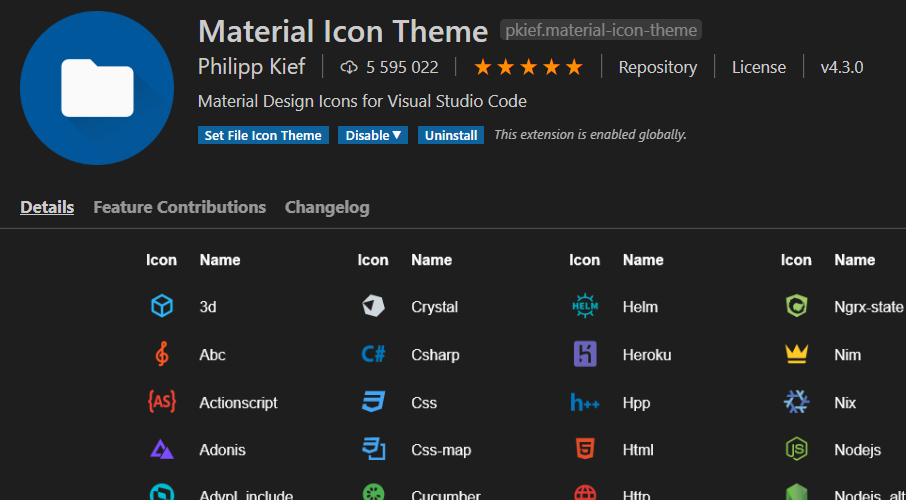The height and width of the screenshot is (500, 906).
Task: Click the Html name text
Action: click(x=638, y=450)
